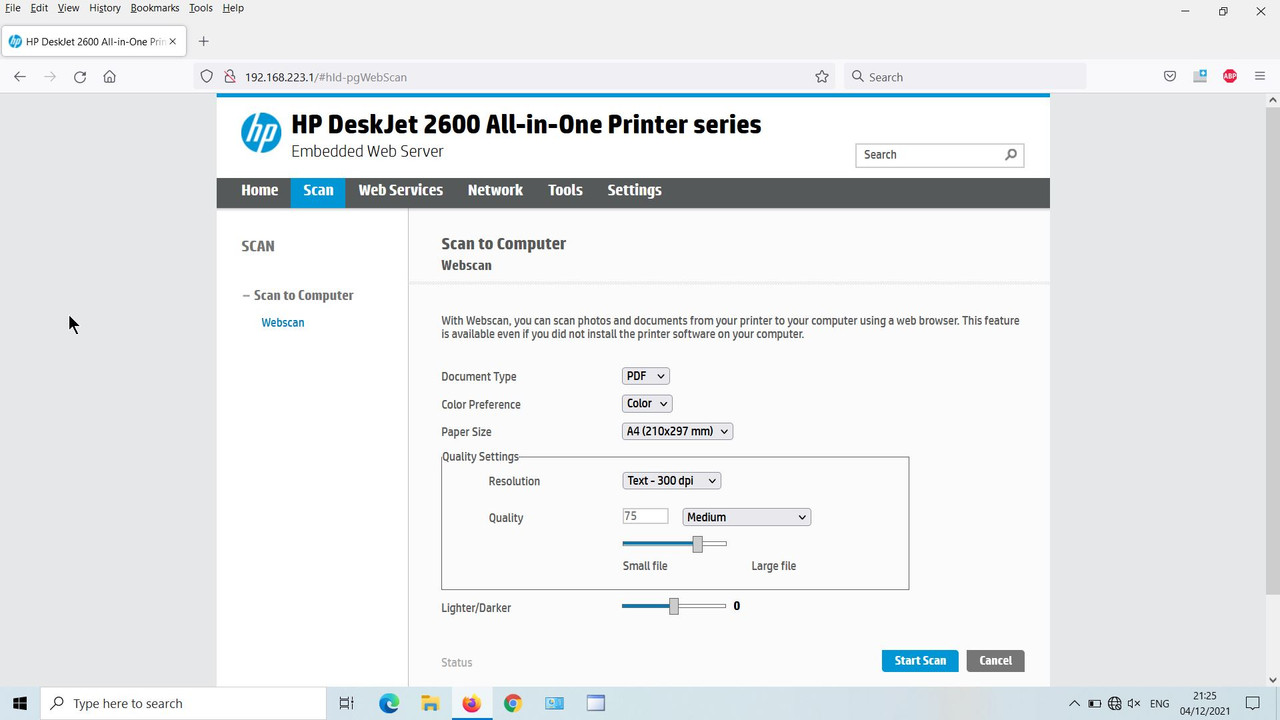Open a new browser tab
The height and width of the screenshot is (720, 1280).
(x=204, y=41)
